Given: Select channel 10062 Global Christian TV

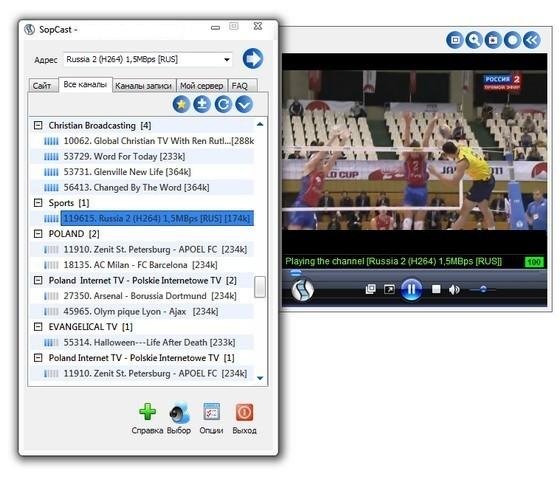Looking at the screenshot, I should point(159,141).
